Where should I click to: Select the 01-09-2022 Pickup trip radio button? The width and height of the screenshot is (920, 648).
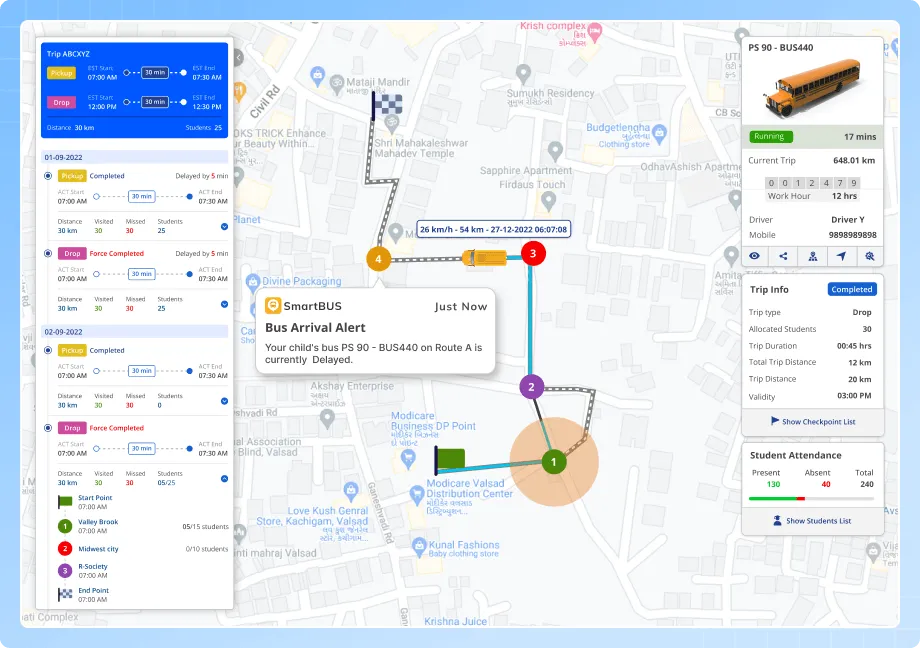tap(48, 176)
